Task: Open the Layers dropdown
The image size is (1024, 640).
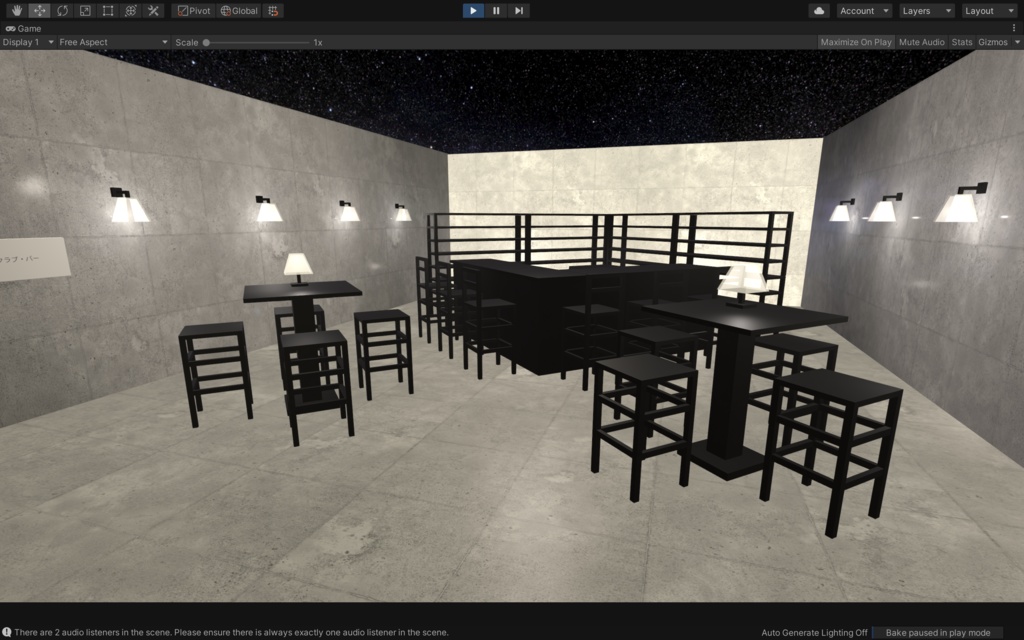Action: 925,10
